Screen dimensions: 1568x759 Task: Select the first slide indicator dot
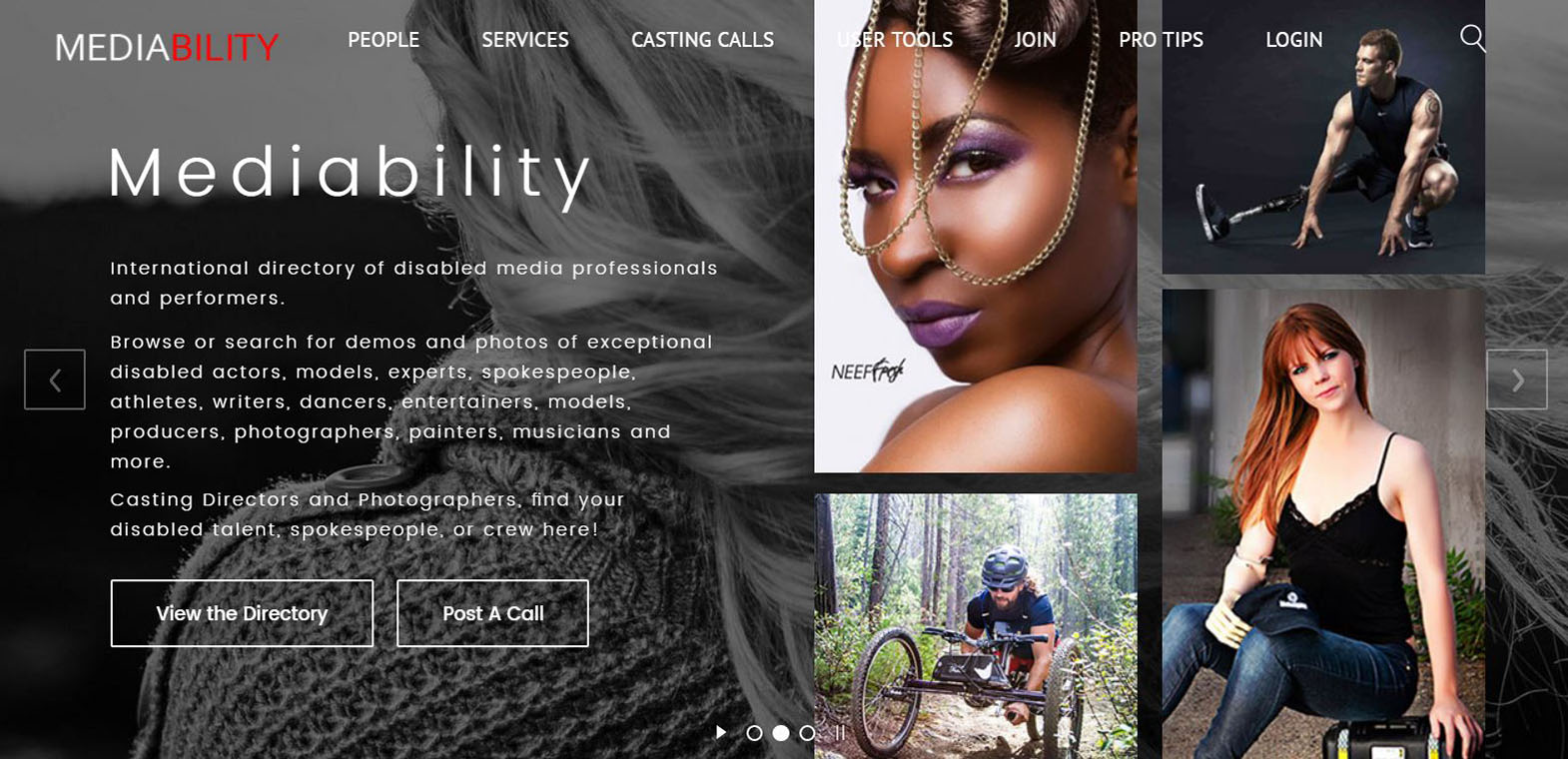(x=754, y=733)
